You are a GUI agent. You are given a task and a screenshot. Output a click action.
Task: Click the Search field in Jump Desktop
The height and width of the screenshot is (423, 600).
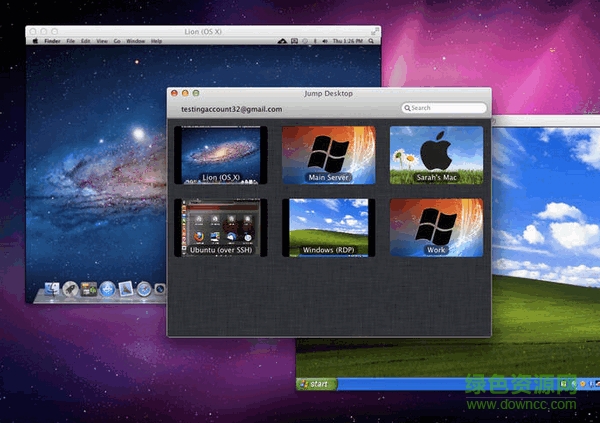(x=447, y=108)
